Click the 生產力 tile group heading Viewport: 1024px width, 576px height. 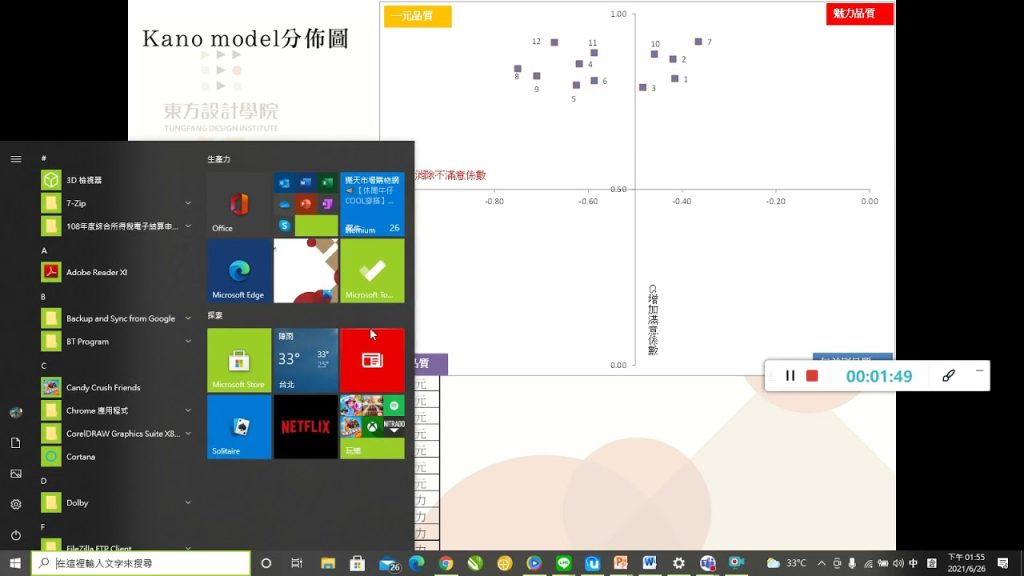click(x=219, y=159)
